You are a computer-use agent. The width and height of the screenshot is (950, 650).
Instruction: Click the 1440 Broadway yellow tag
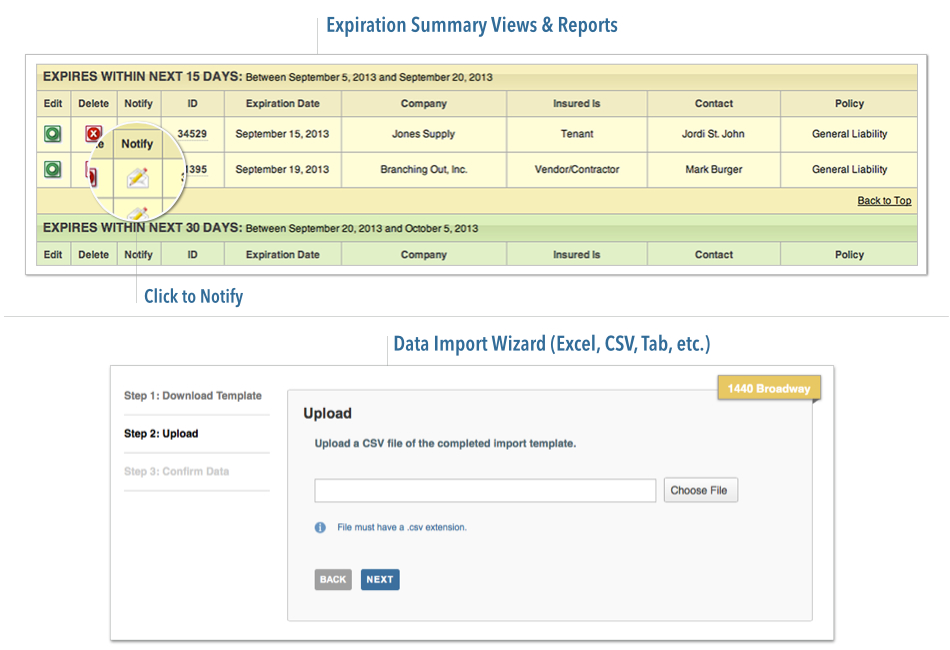[x=768, y=389]
